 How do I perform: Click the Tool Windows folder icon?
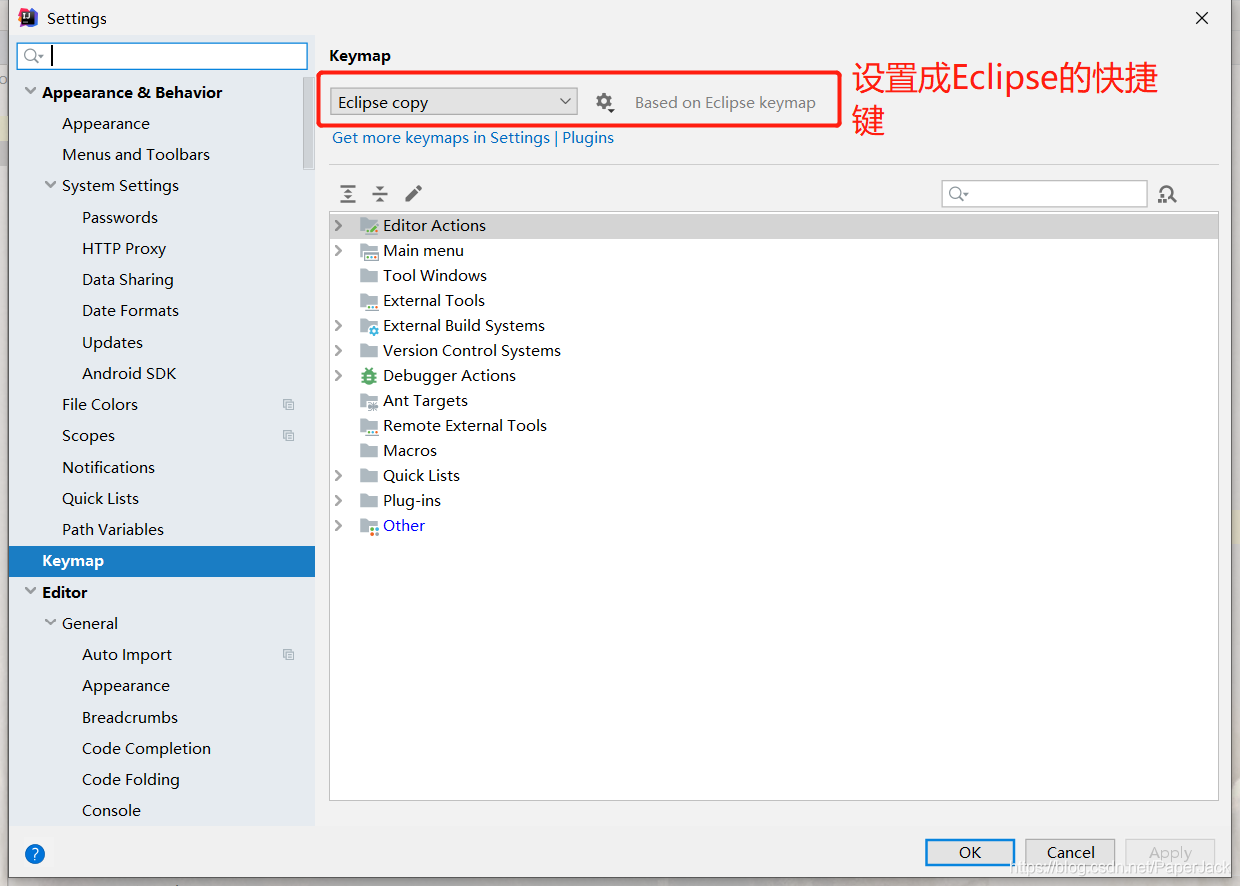[x=369, y=276]
